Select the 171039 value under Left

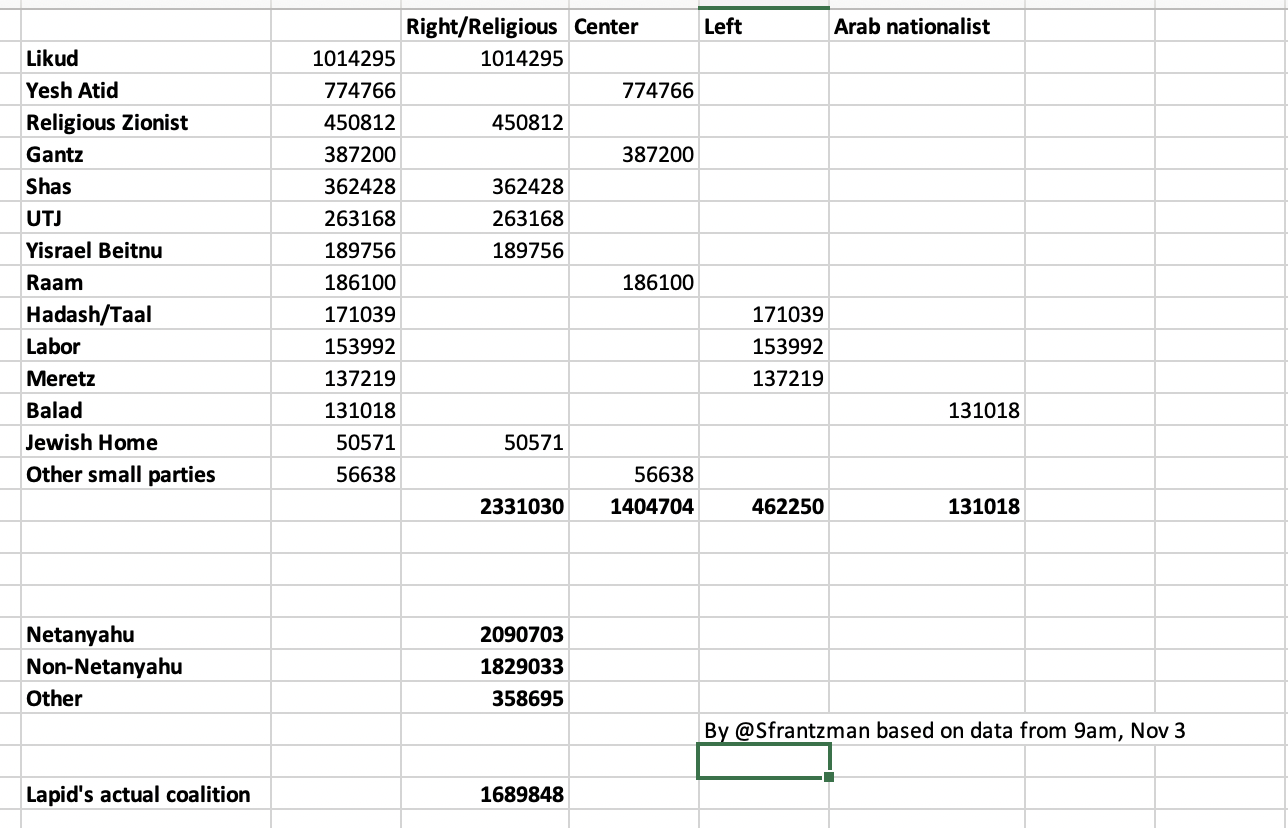click(787, 314)
